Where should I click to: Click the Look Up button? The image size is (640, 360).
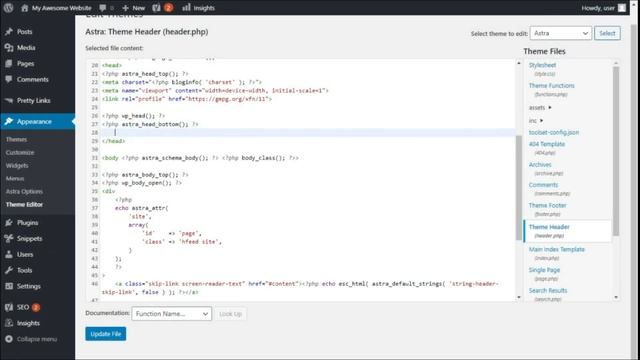[231, 313]
